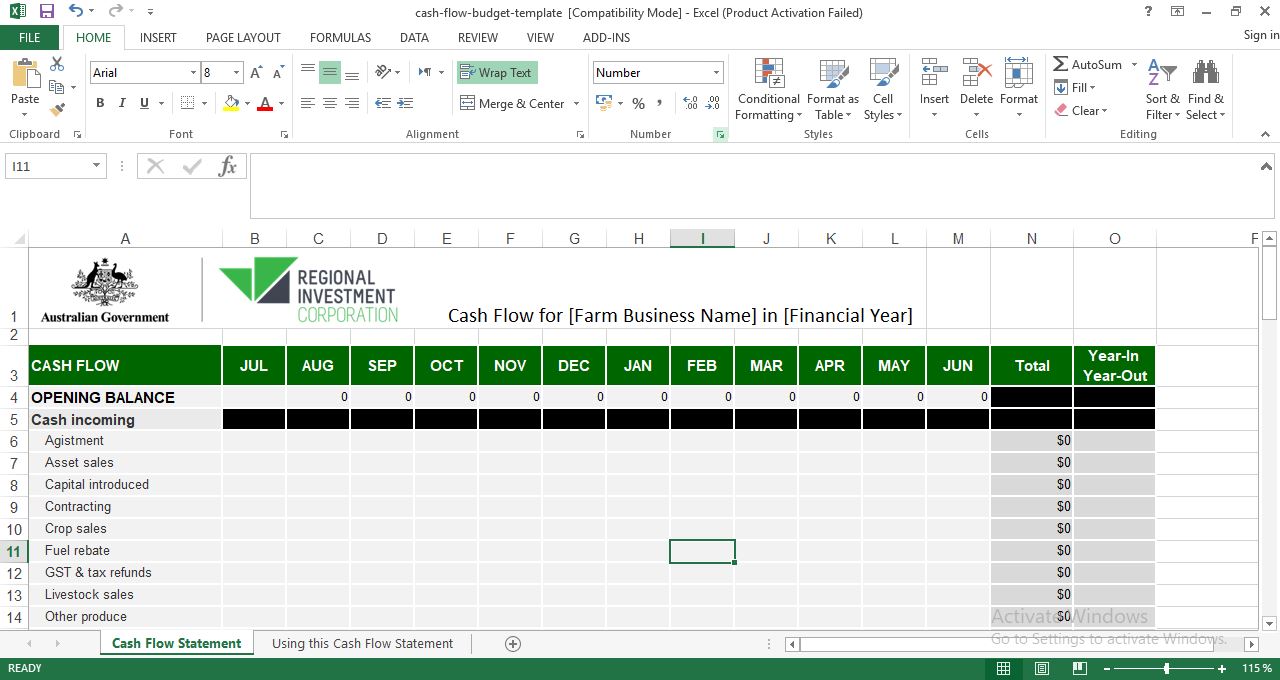Screen dimensions: 1280x680
Task: Open the Number format dropdown
Action: pyautogui.click(x=716, y=73)
